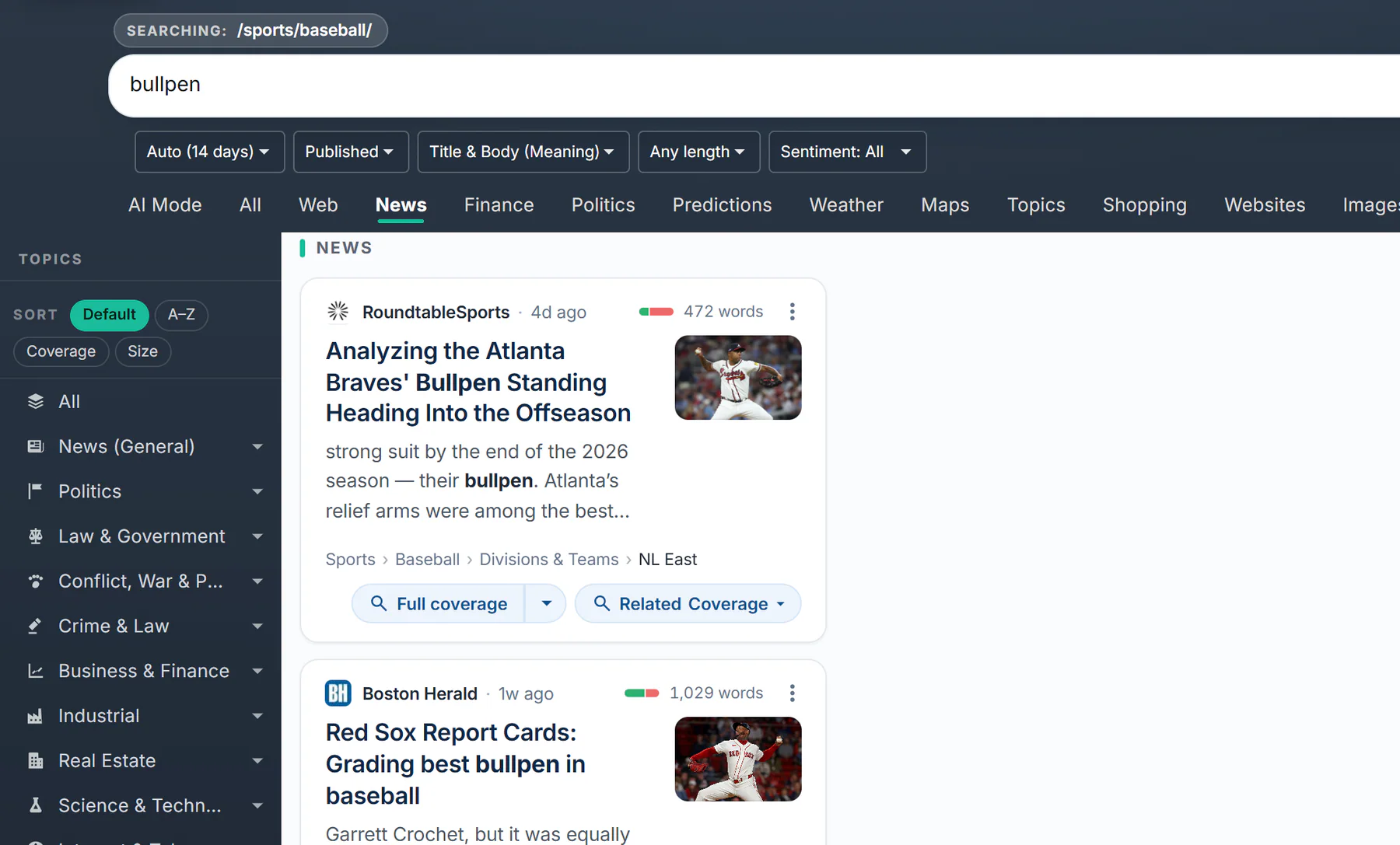Image resolution: width=1400 pixels, height=845 pixels.
Task: Expand the Real Estate topic arrow
Action: point(257,761)
